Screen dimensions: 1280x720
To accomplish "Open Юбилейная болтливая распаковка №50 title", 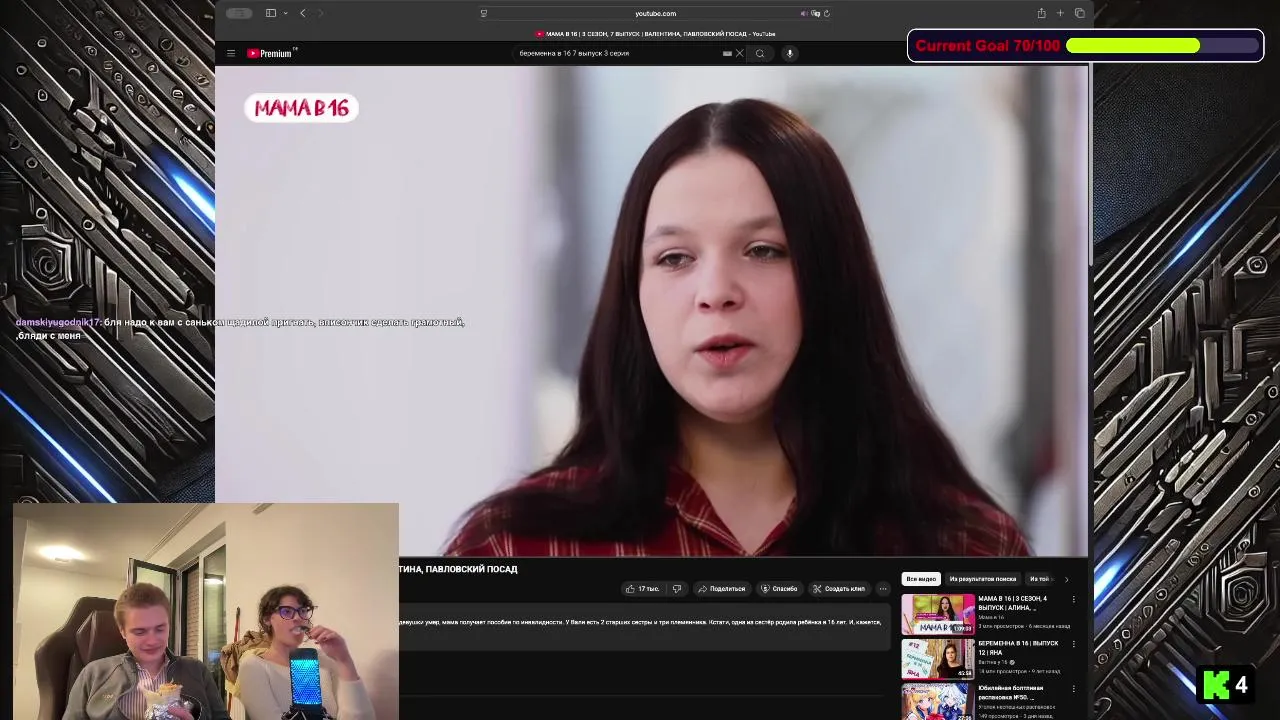I will pos(1011,692).
